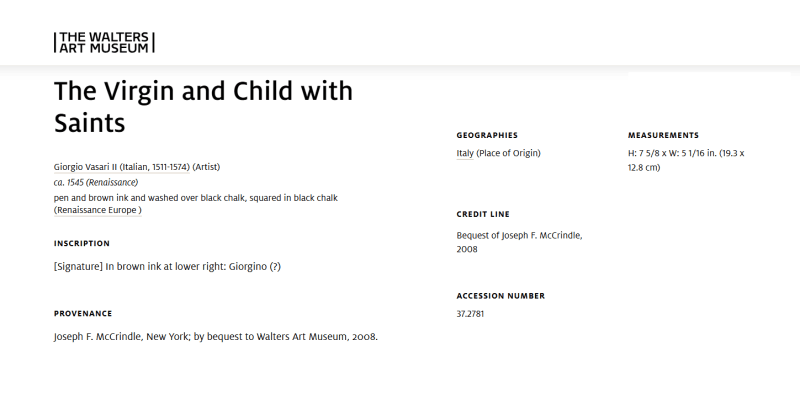Click the Accession Number heading
This screenshot has height=404, width=800.
click(x=501, y=296)
